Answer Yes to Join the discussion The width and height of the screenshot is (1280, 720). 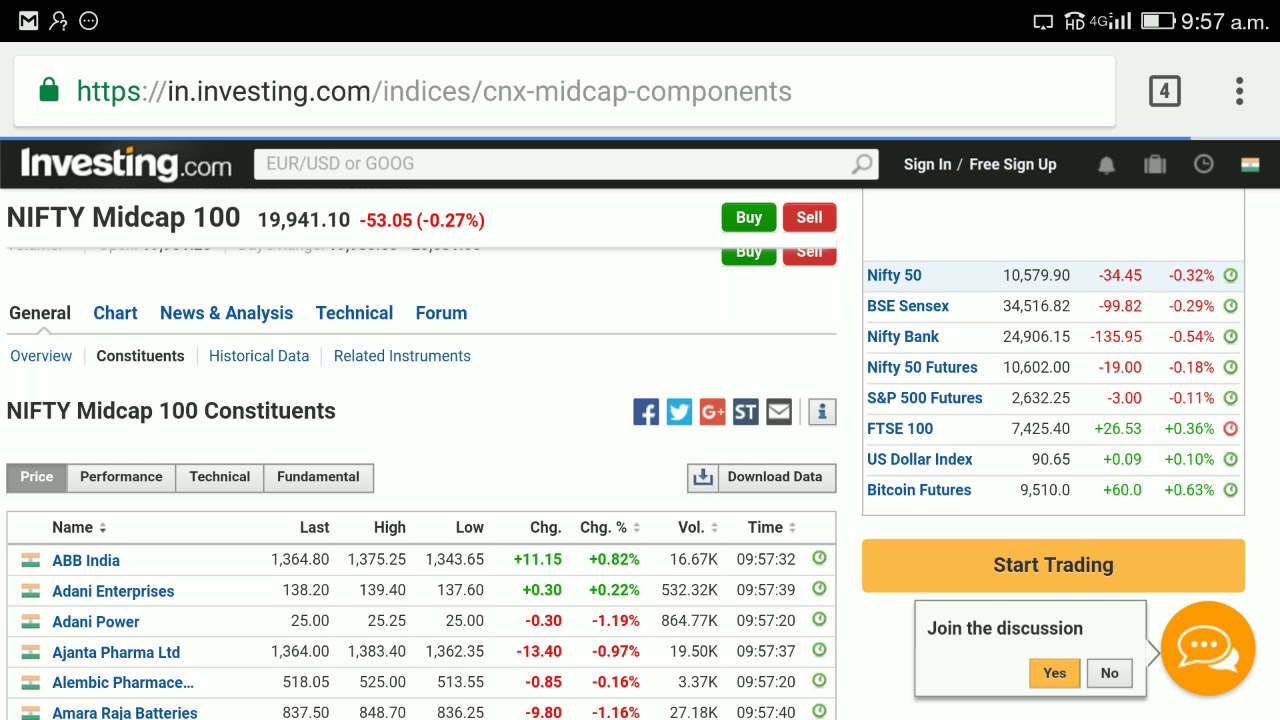pos(1055,673)
